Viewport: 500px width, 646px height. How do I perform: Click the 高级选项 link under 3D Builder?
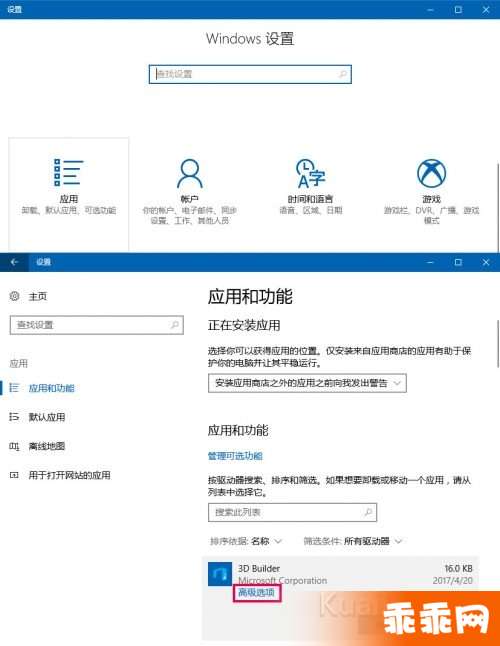tap(257, 592)
